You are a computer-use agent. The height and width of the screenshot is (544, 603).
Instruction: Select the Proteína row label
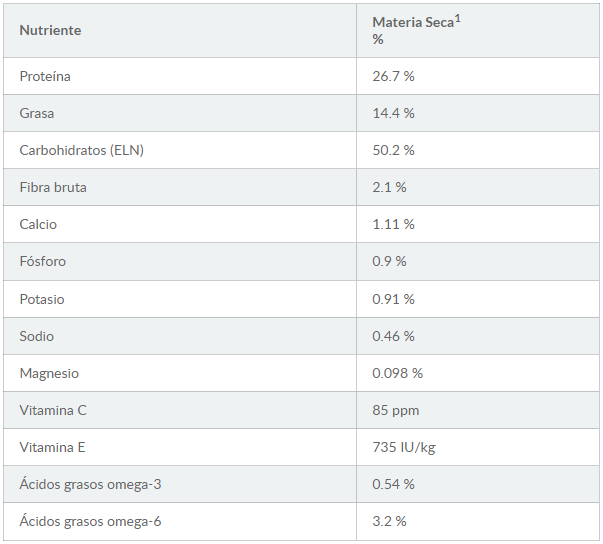tap(45, 76)
